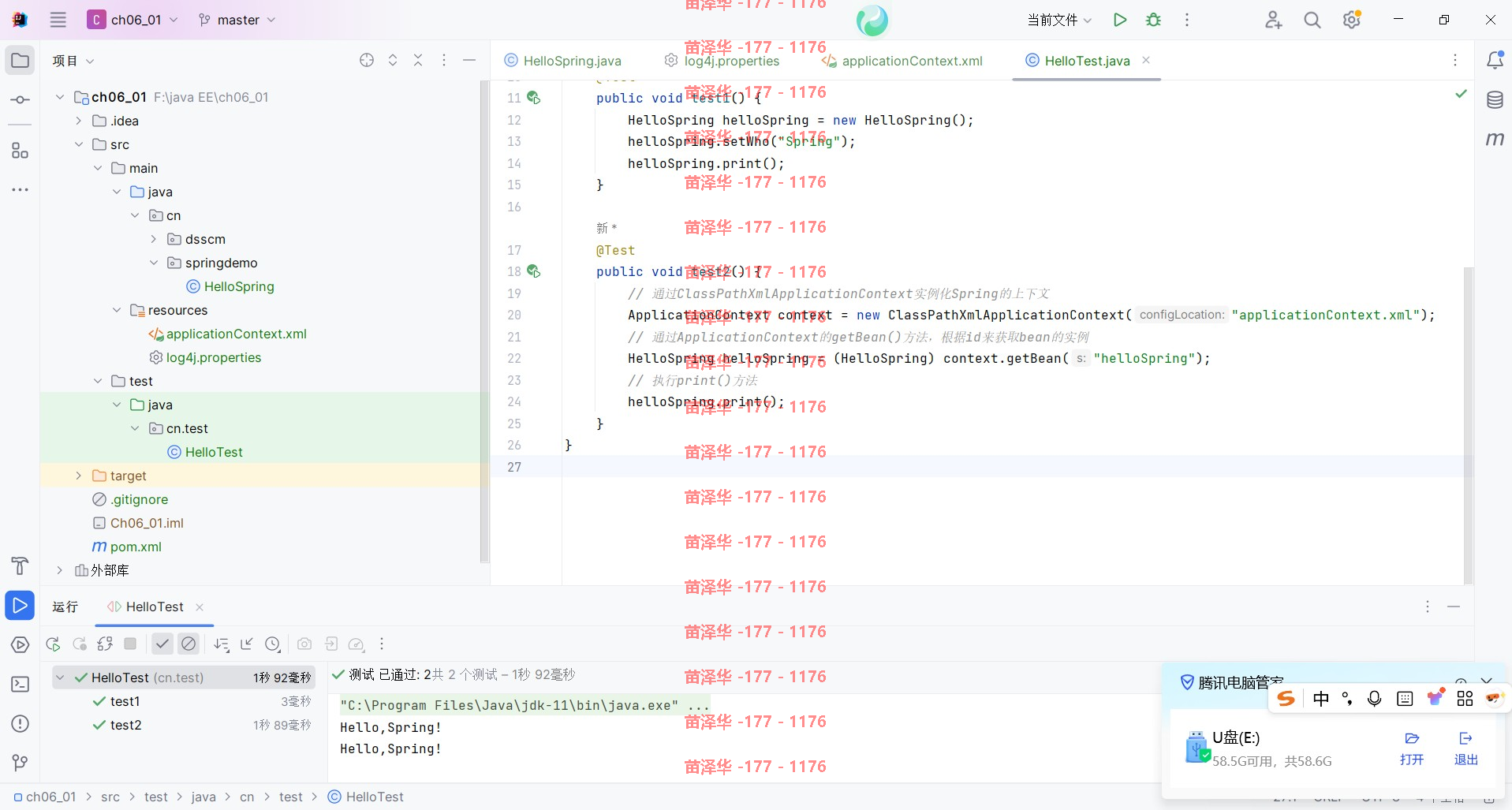This screenshot has width=1512, height=810.
Task: Open Notifications bell icon
Action: pos(1495,60)
